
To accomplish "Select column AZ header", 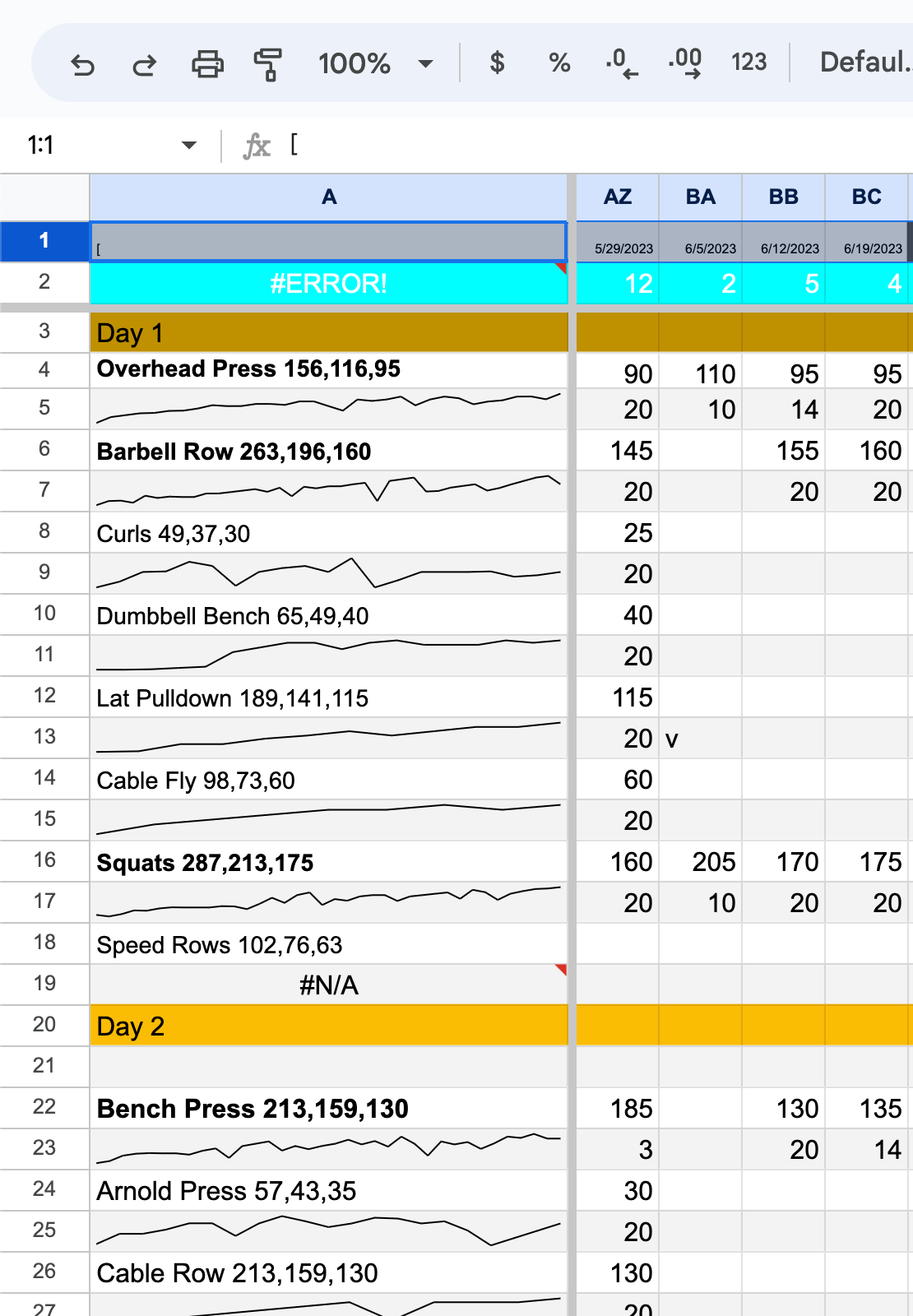I will click(618, 197).
